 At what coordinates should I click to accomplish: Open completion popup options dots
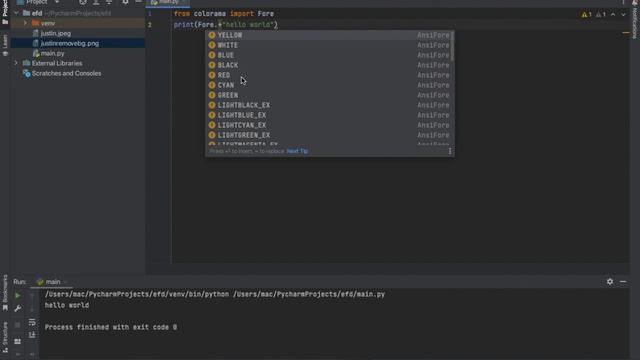click(x=450, y=151)
